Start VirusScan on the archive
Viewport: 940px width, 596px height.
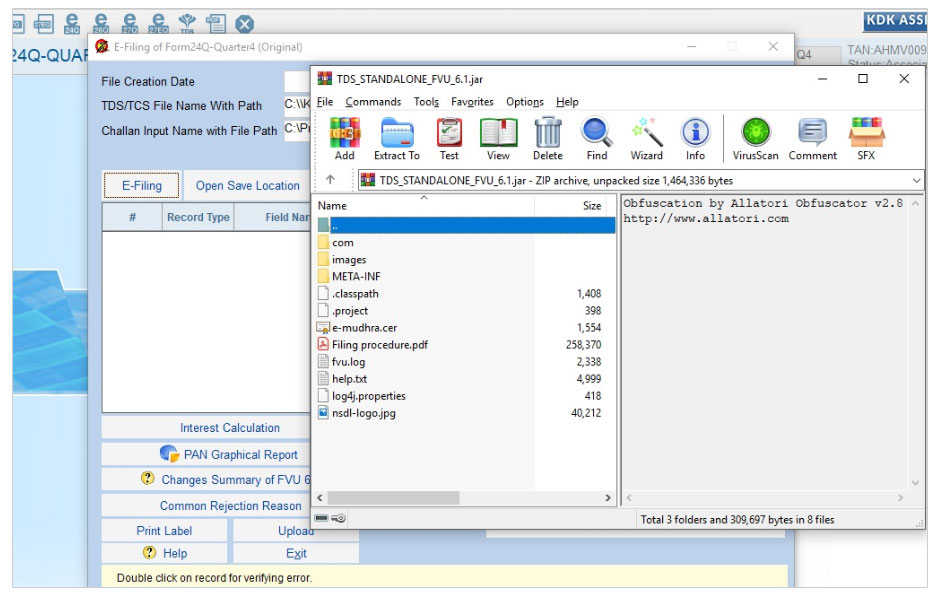pyautogui.click(x=755, y=139)
